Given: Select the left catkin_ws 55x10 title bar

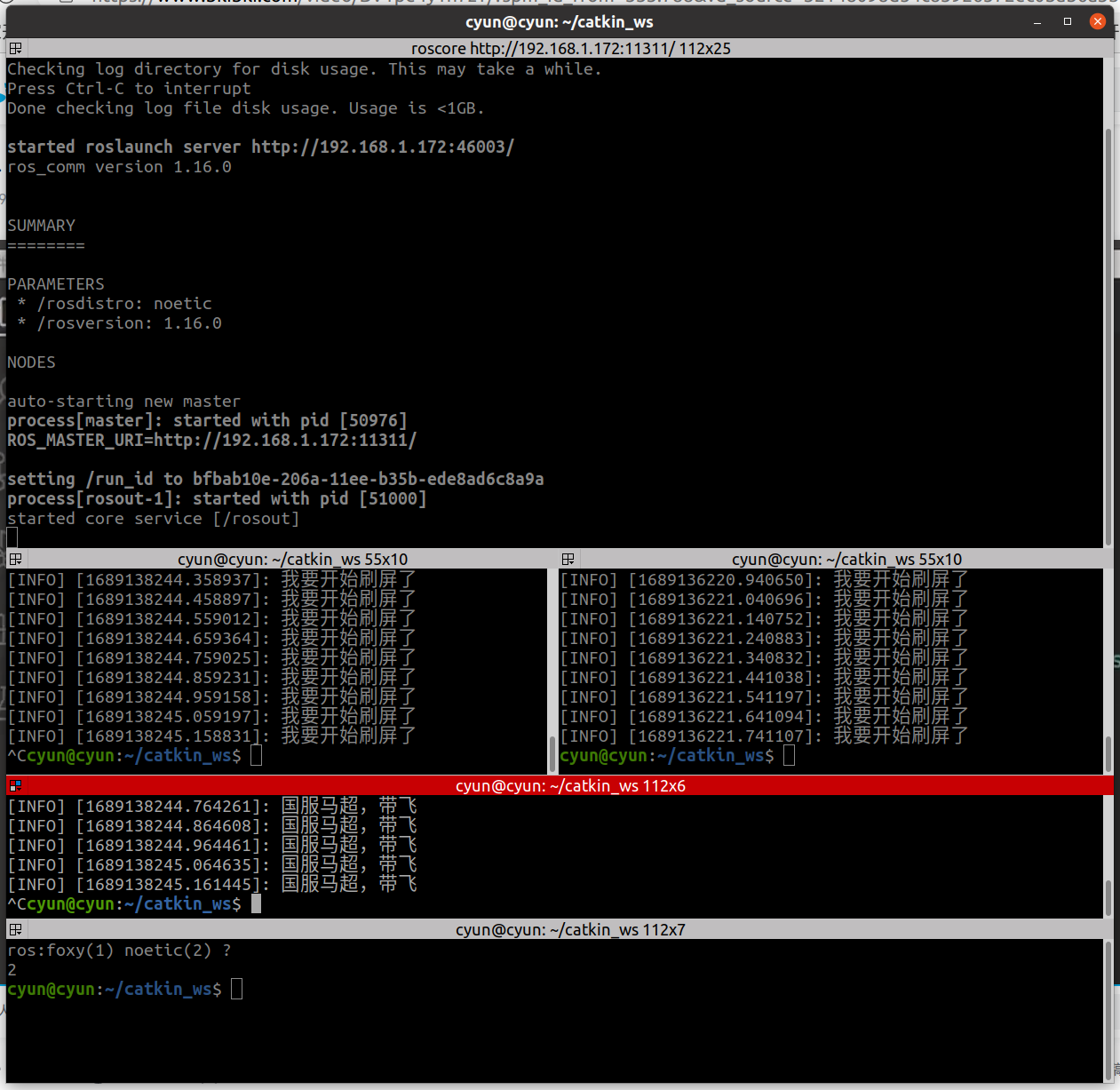Looking at the screenshot, I should (292, 559).
